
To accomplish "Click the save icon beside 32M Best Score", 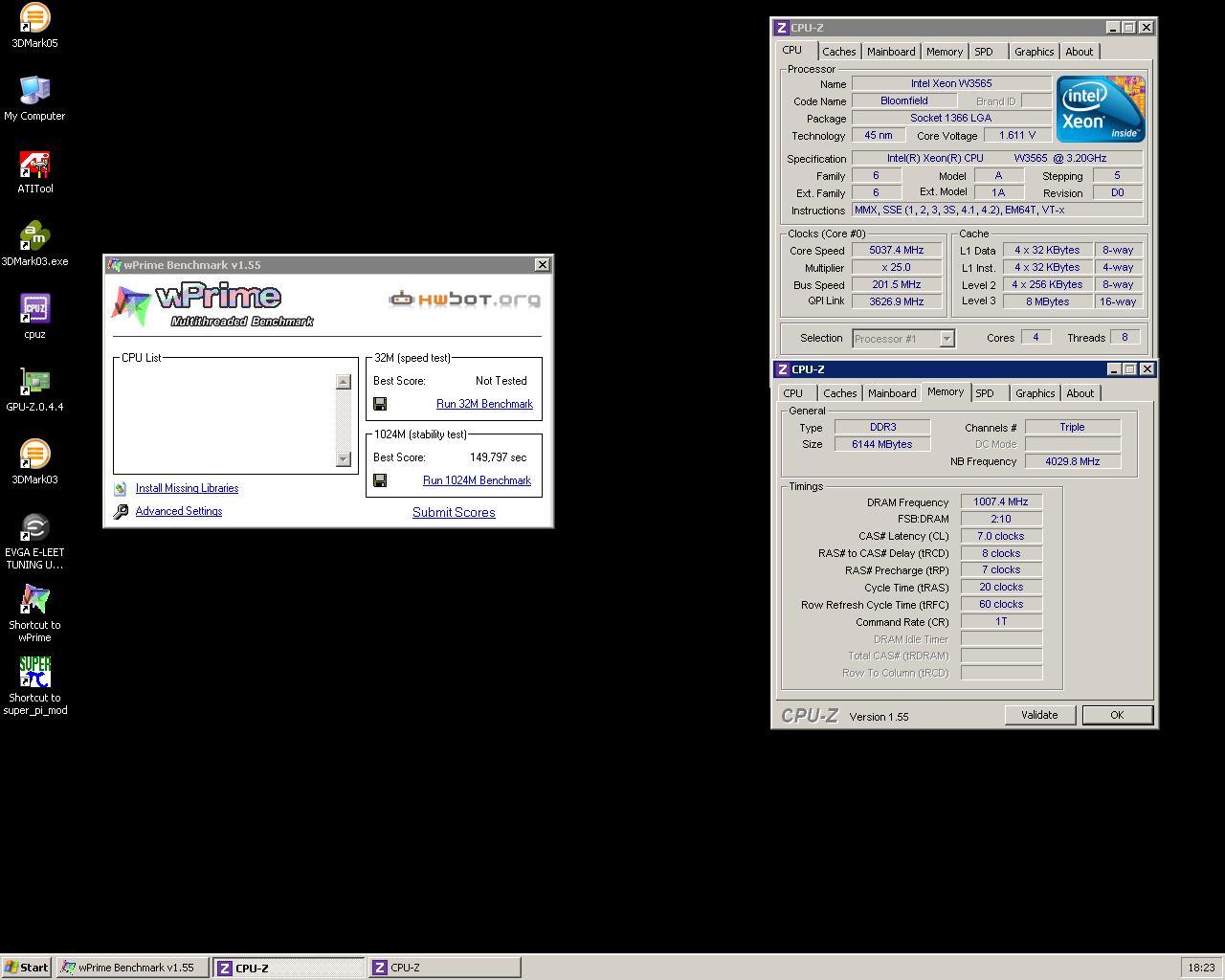I will tap(380, 404).
